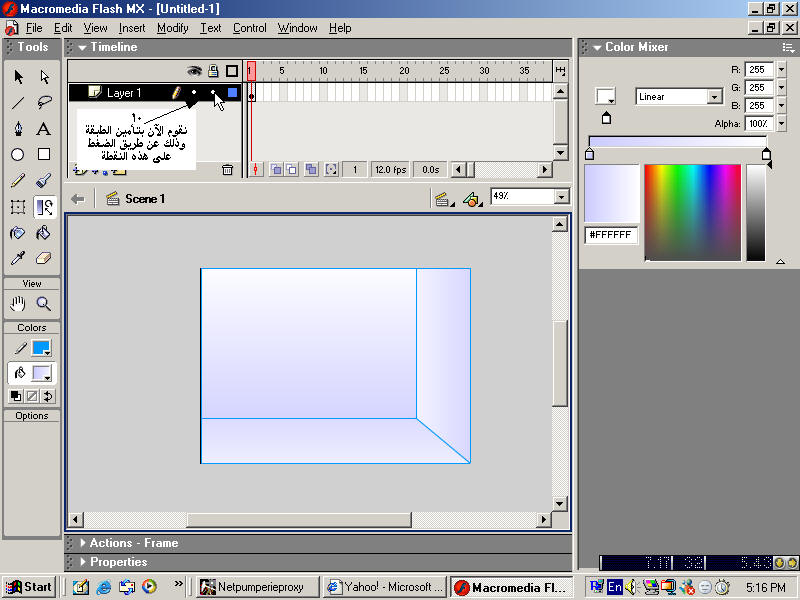Toggle Edit Multiple Frames button
Image resolution: width=800 pixels, height=600 pixels.
pyautogui.click(x=311, y=169)
